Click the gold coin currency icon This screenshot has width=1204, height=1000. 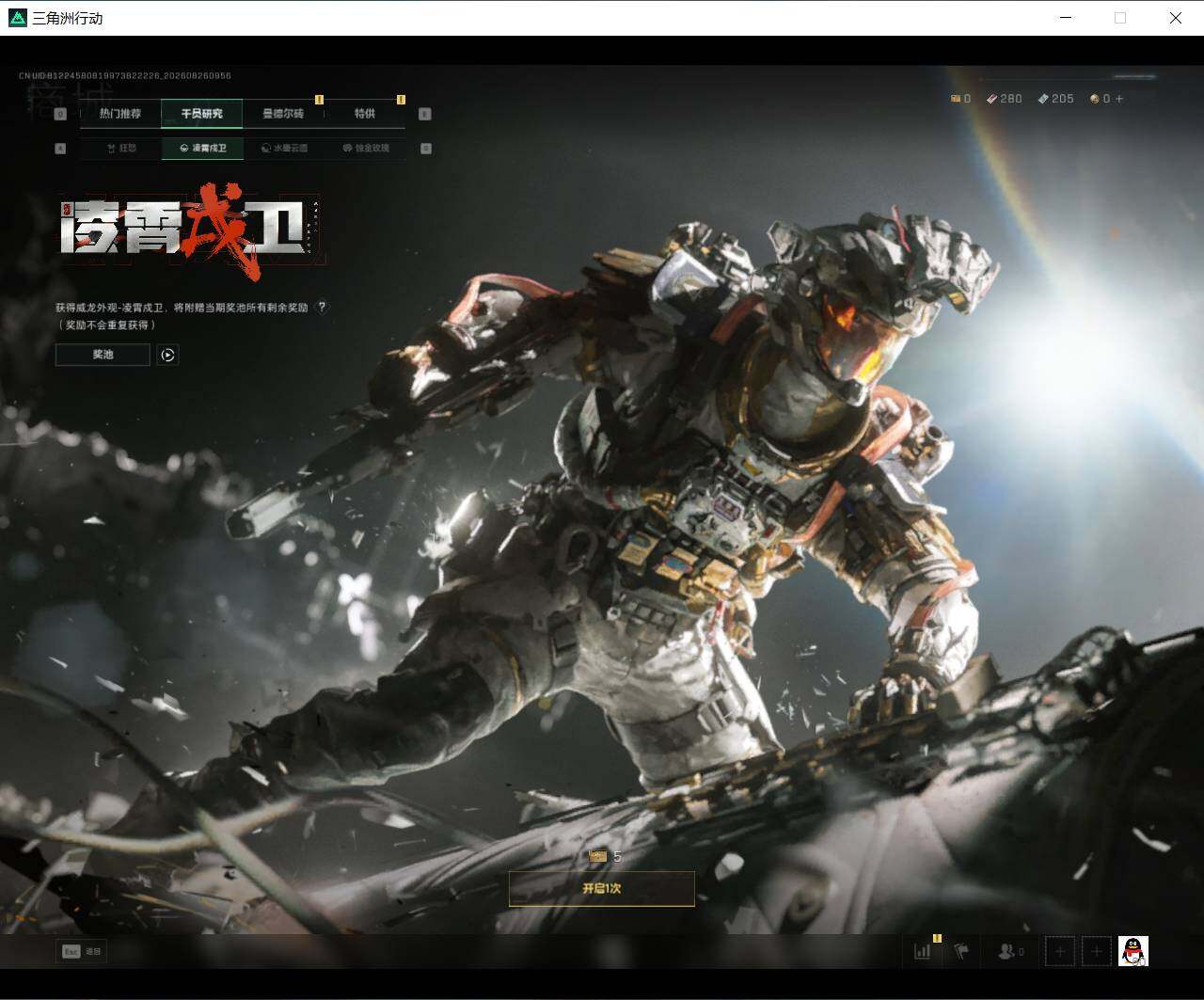tap(1094, 99)
